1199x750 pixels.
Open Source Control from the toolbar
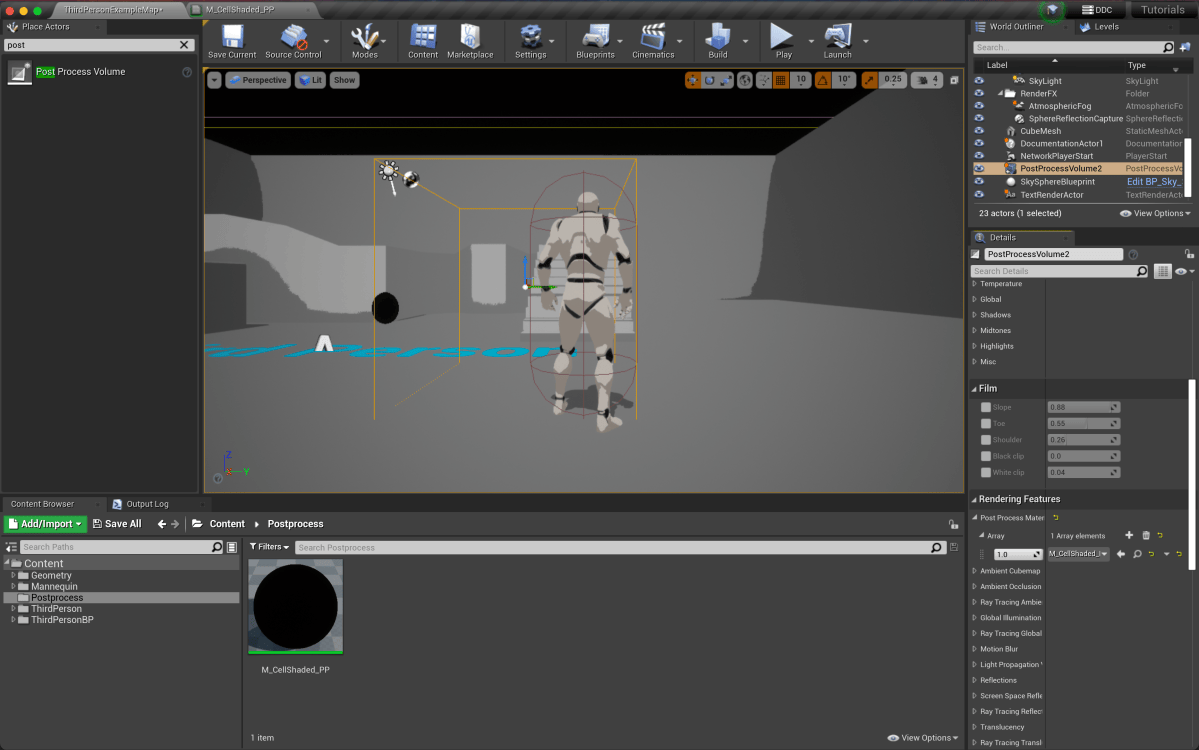293,41
